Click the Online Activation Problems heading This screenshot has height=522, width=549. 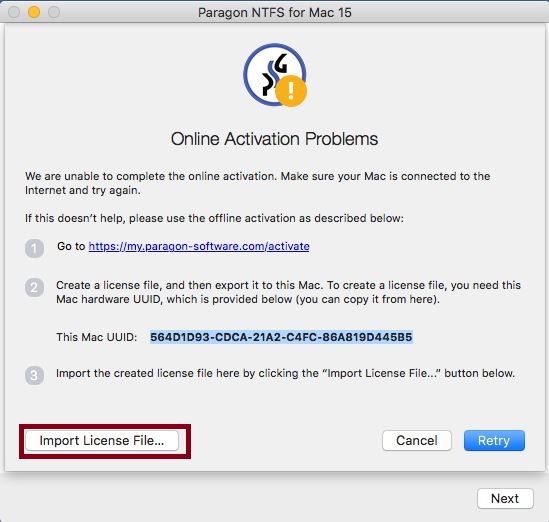coord(274,139)
